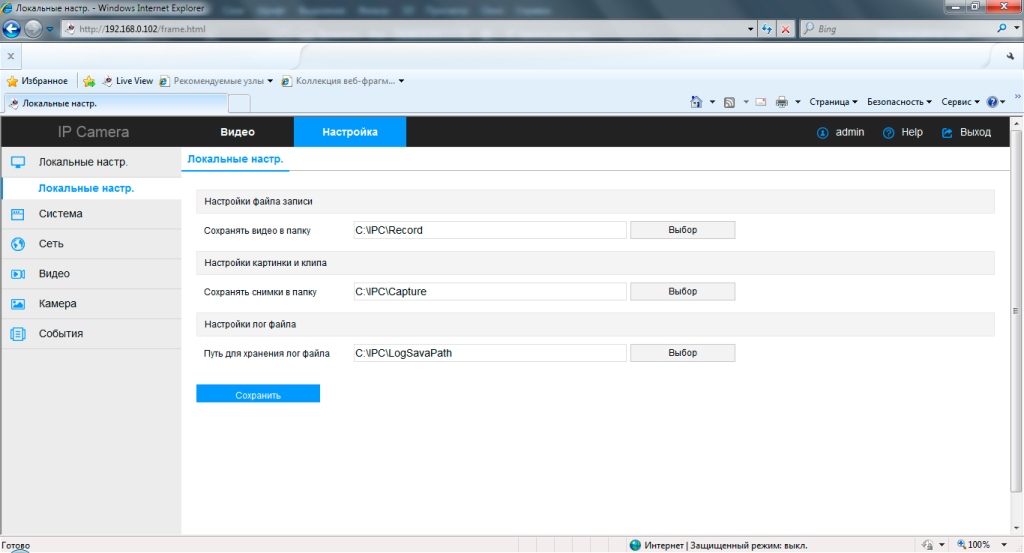Open the Help link in header
This screenshot has width=1024, height=553.
pyautogui.click(x=912, y=132)
